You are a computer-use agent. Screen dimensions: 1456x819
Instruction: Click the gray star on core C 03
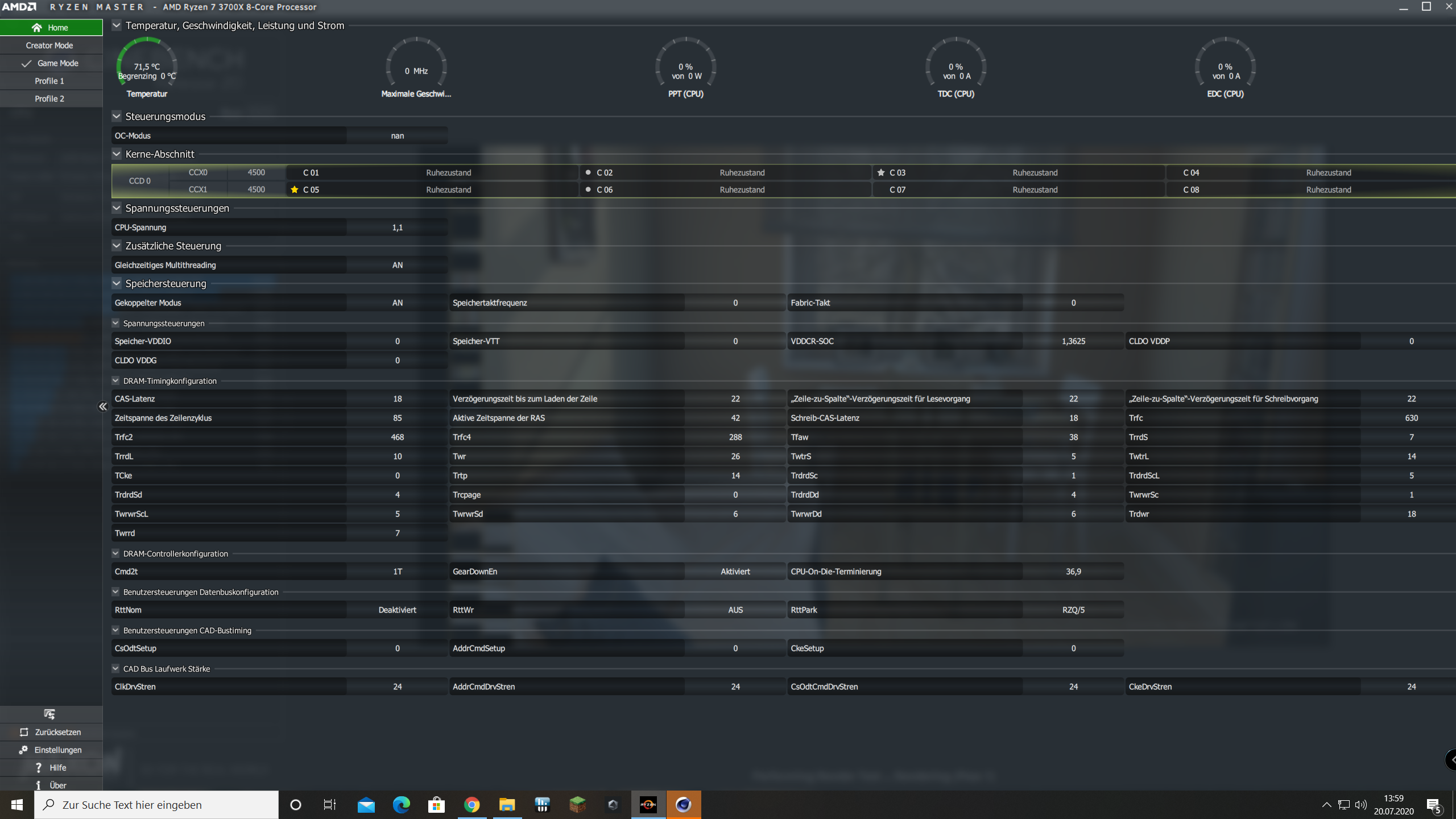[x=881, y=172]
